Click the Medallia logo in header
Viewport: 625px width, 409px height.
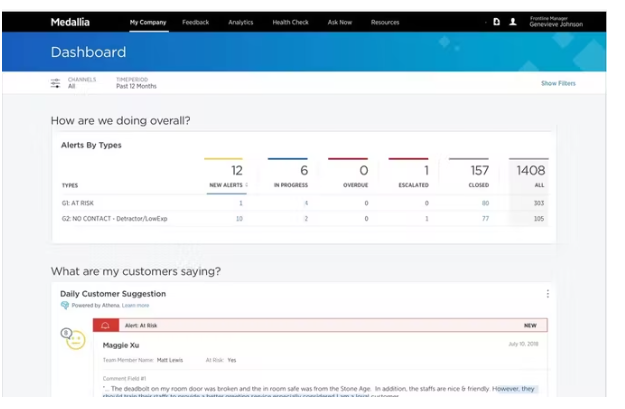pos(71,22)
